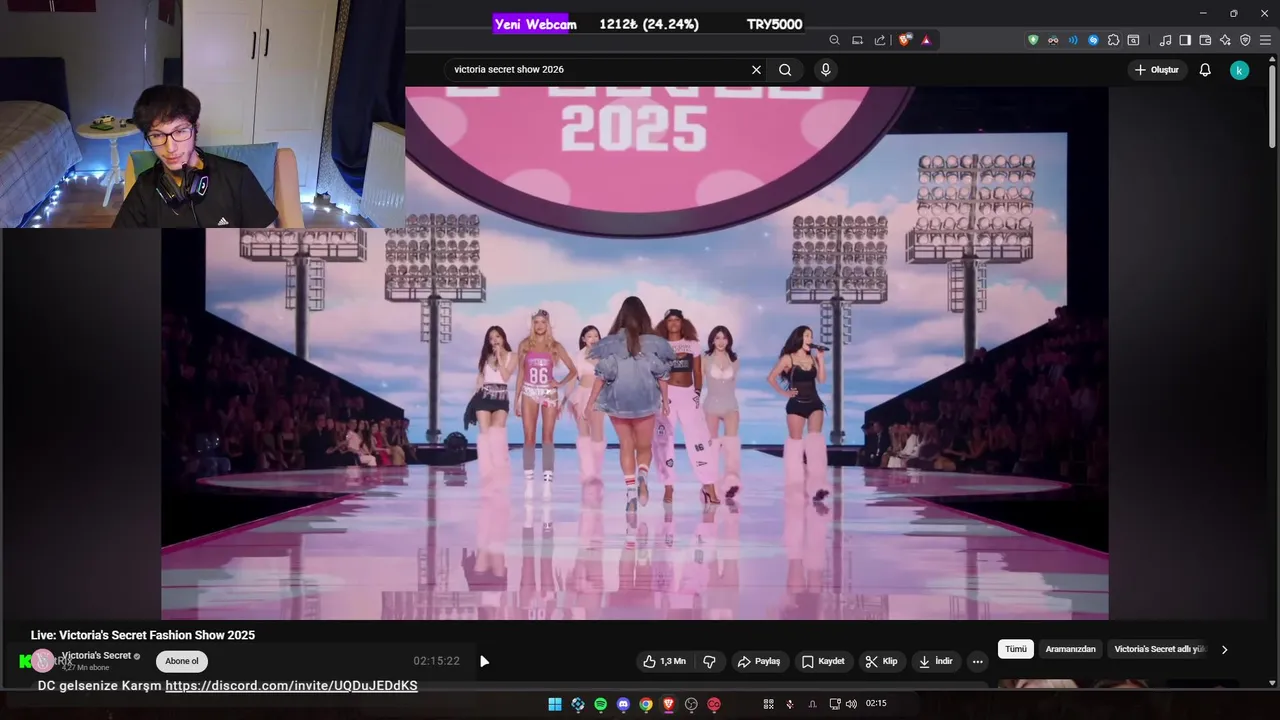Open OBS Studio from the taskbar
This screenshot has width=1280, height=720.
point(691,704)
